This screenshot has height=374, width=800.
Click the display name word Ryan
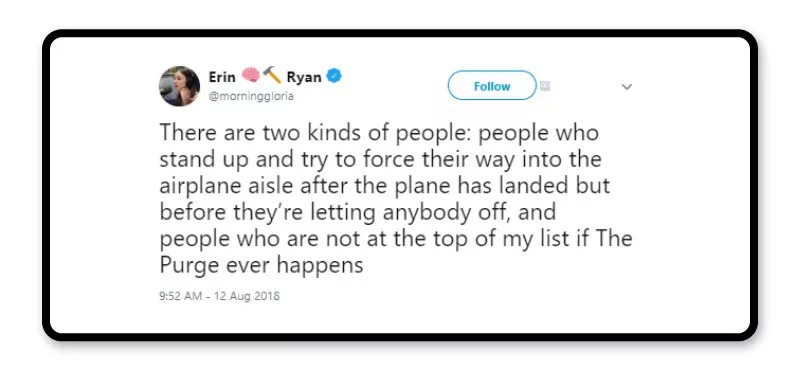click(x=304, y=77)
